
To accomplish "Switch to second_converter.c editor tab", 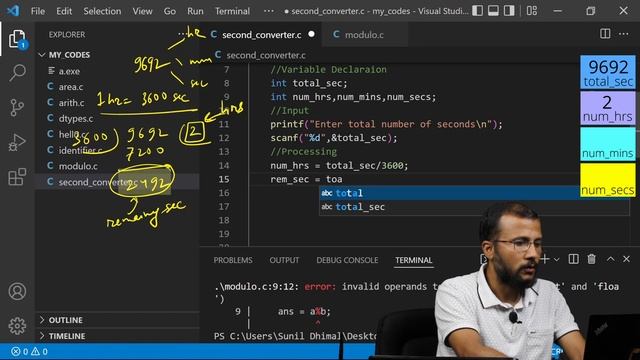I will (x=262, y=35).
